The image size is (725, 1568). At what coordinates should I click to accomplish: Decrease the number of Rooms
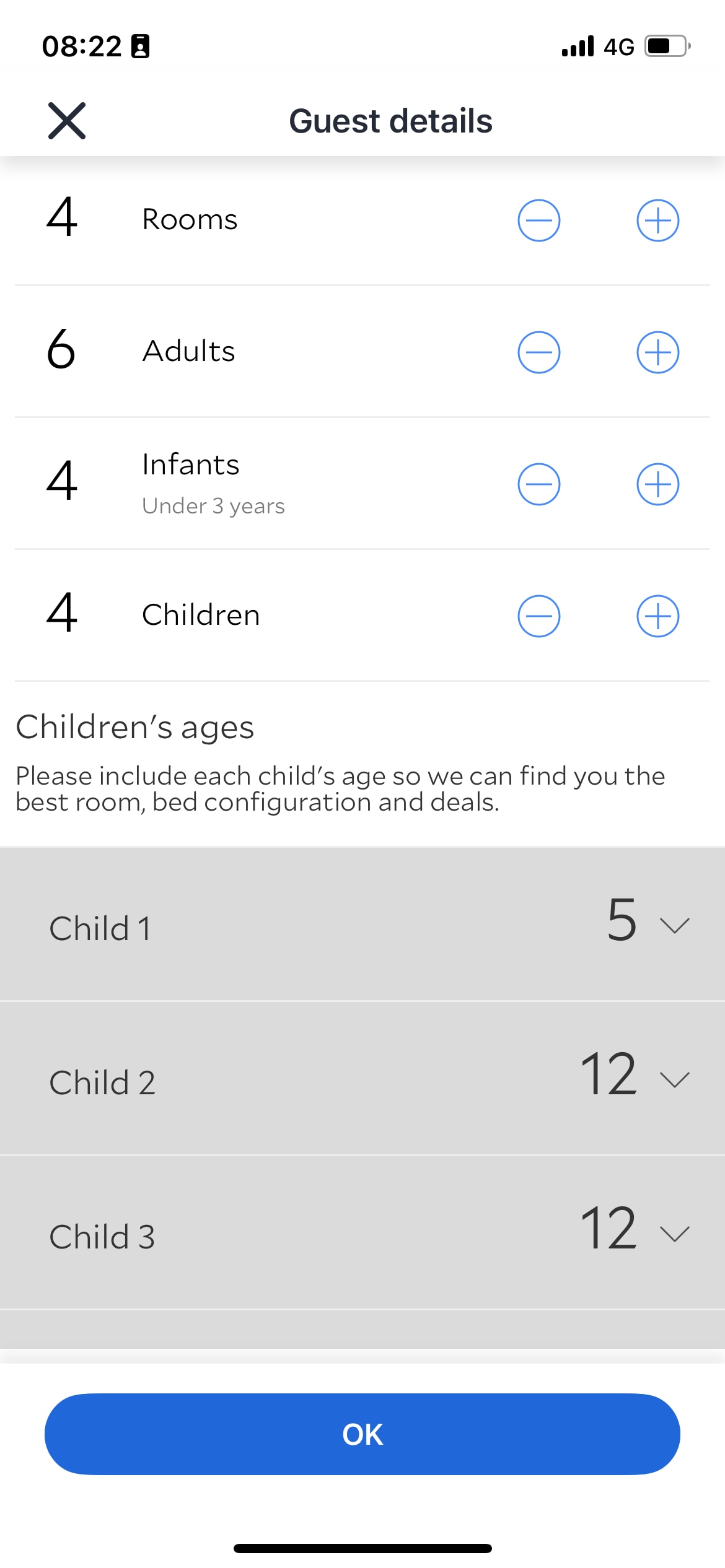click(538, 220)
